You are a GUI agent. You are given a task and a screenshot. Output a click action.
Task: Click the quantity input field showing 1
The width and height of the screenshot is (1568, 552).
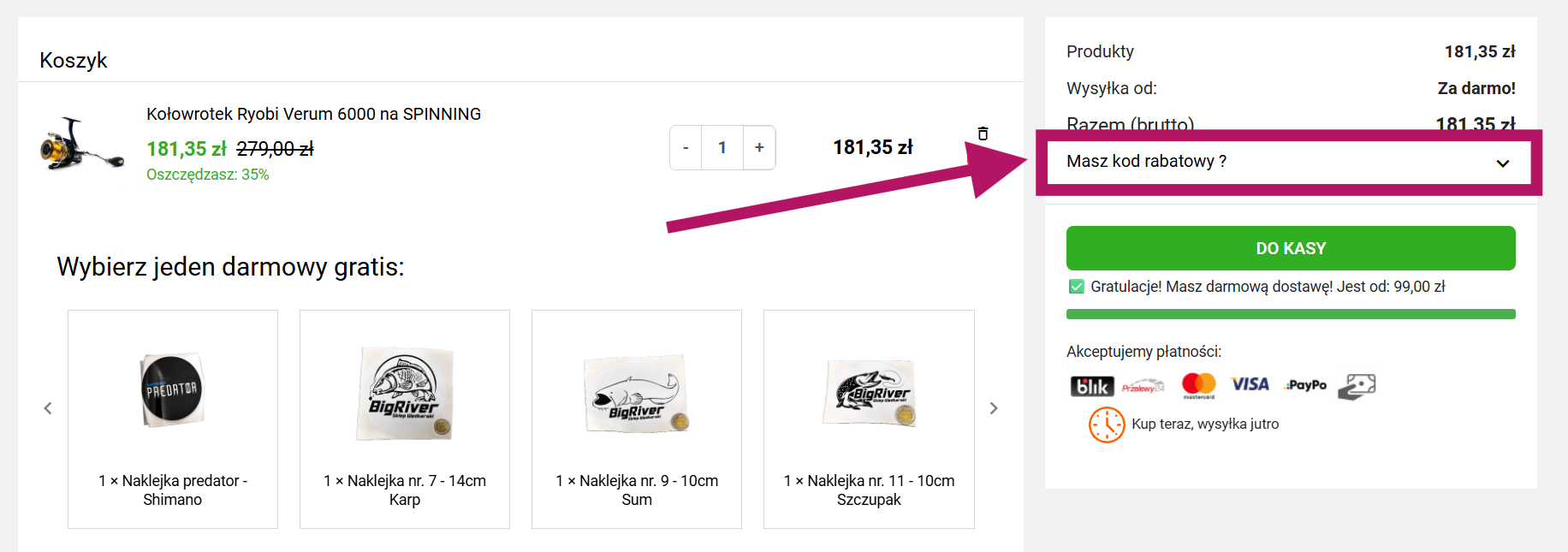(x=722, y=147)
